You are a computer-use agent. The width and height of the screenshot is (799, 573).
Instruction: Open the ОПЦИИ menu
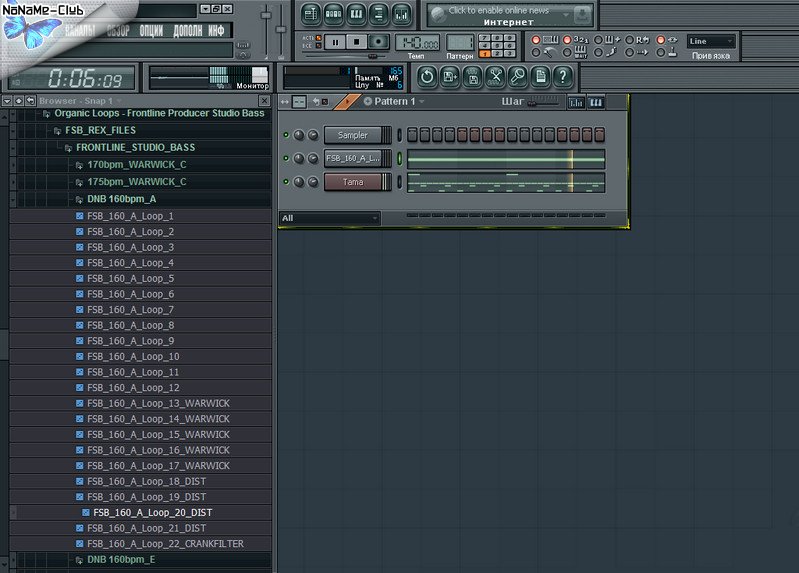coord(151,31)
